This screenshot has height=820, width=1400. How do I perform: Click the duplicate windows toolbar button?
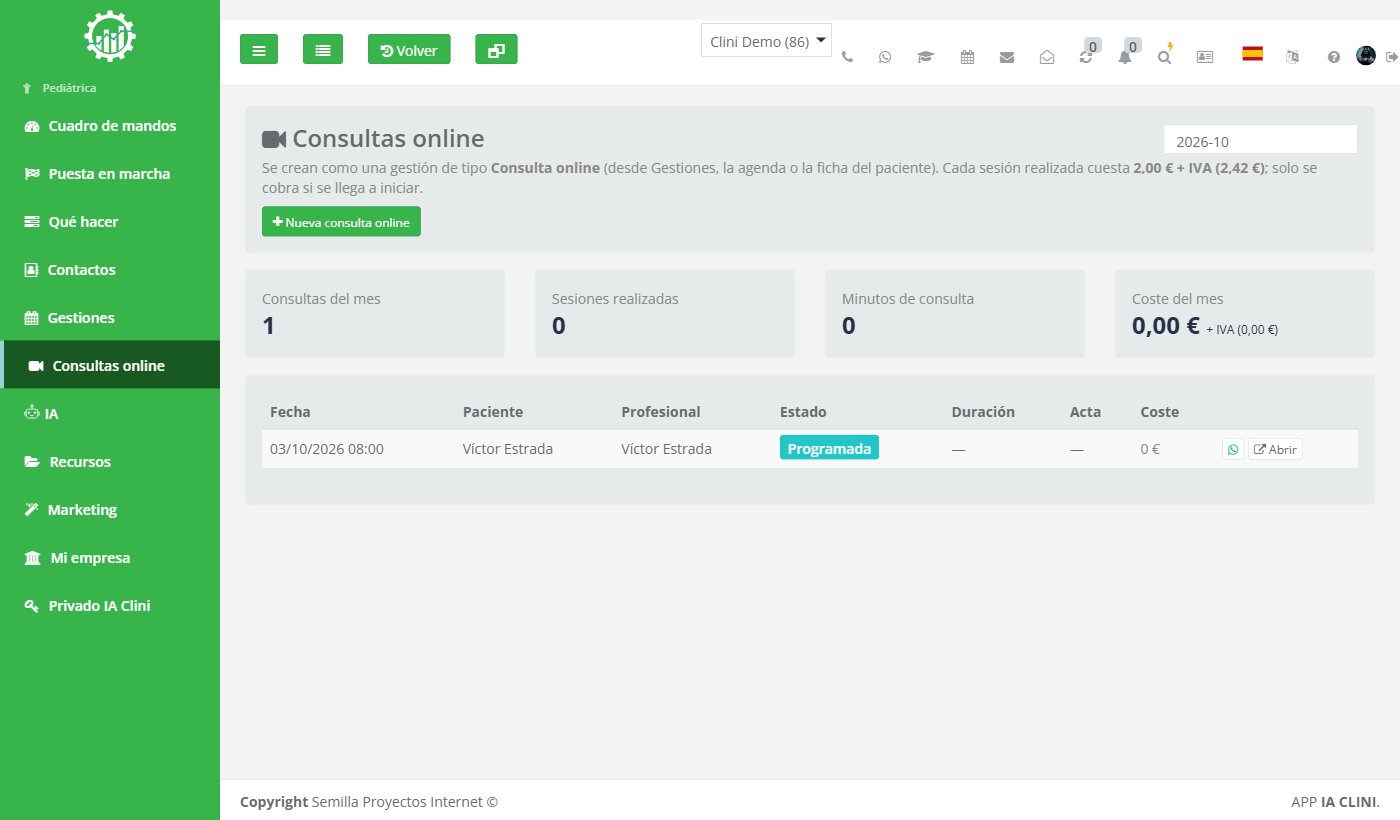click(x=496, y=49)
